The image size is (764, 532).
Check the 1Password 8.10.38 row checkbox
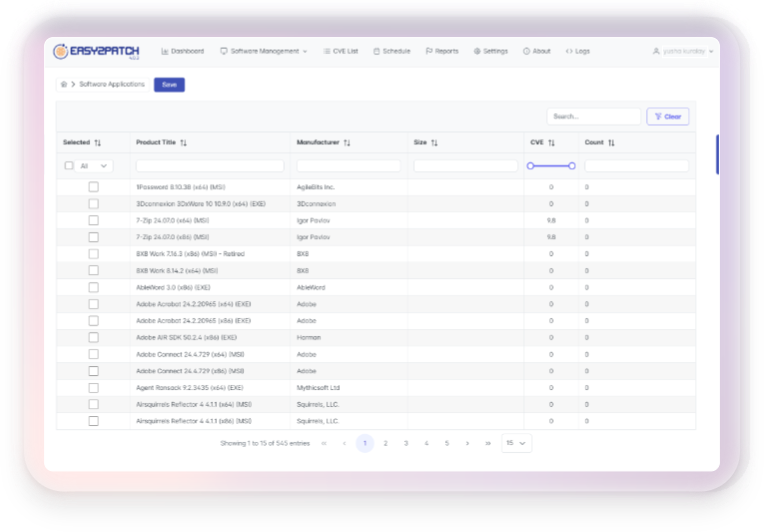94,187
